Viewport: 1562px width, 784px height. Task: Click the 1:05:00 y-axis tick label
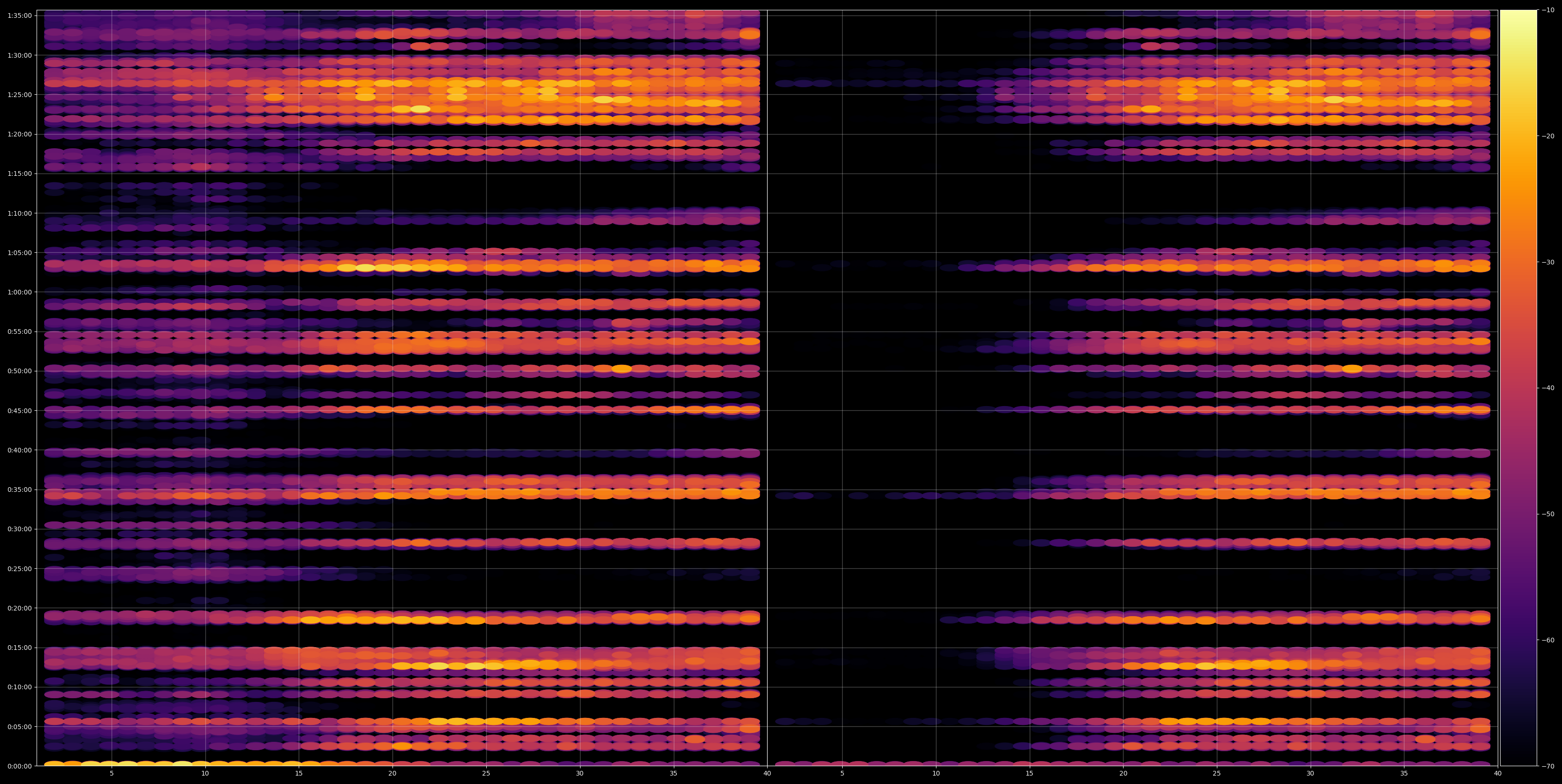click(x=19, y=253)
